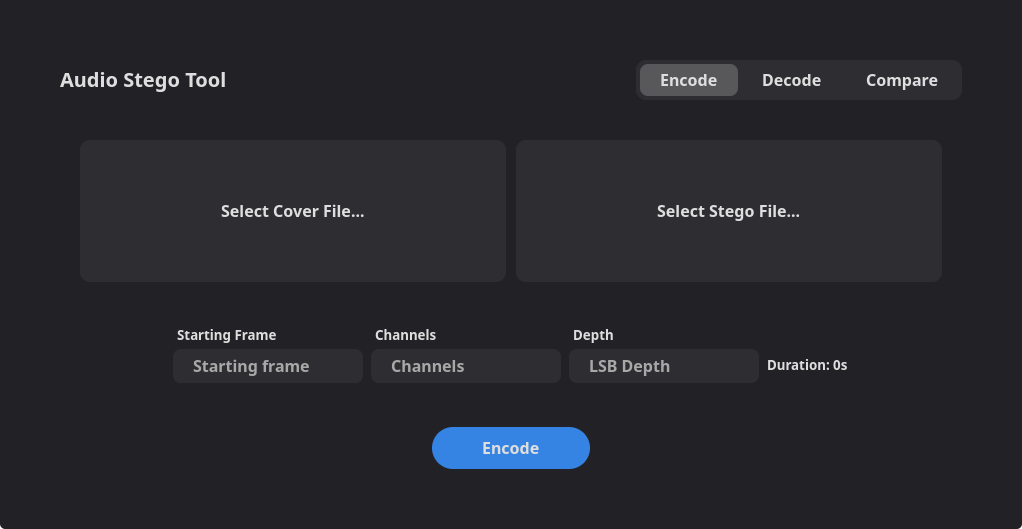Open the Compare tab
Image resolution: width=1022 pixels, height=529 pixels.
click(x=901, y=80)
